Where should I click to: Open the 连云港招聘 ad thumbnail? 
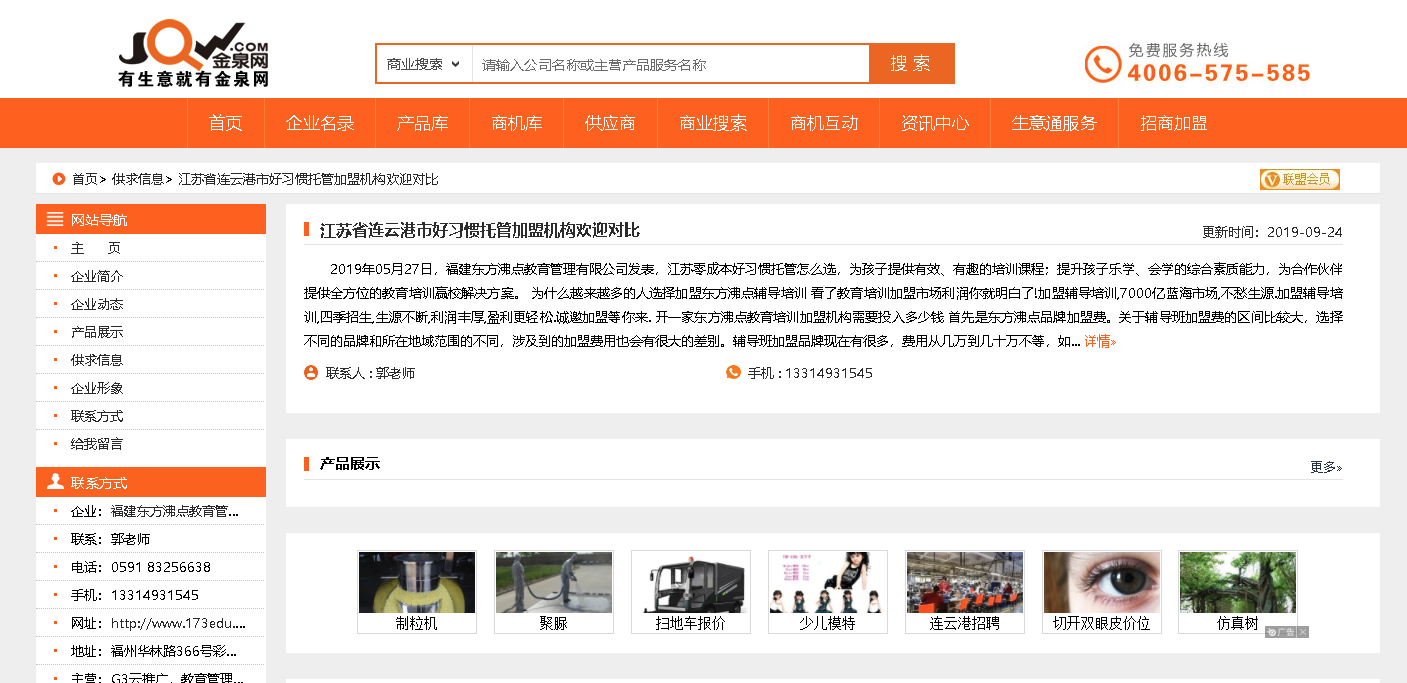pos(965,591)
